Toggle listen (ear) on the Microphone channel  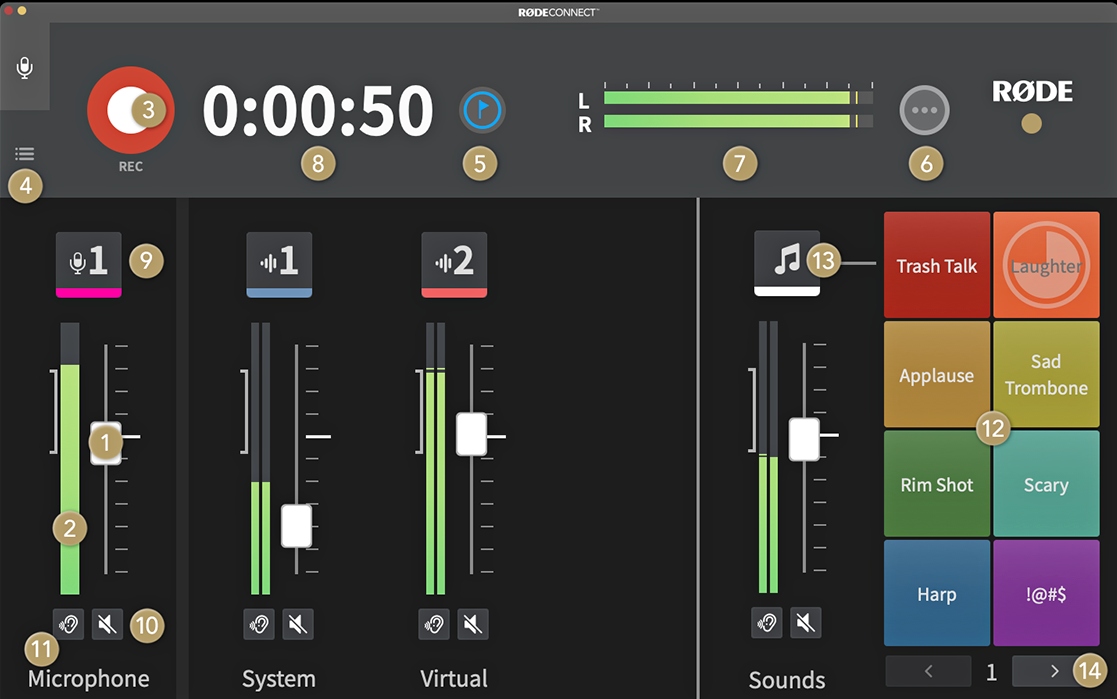(68, 625)
